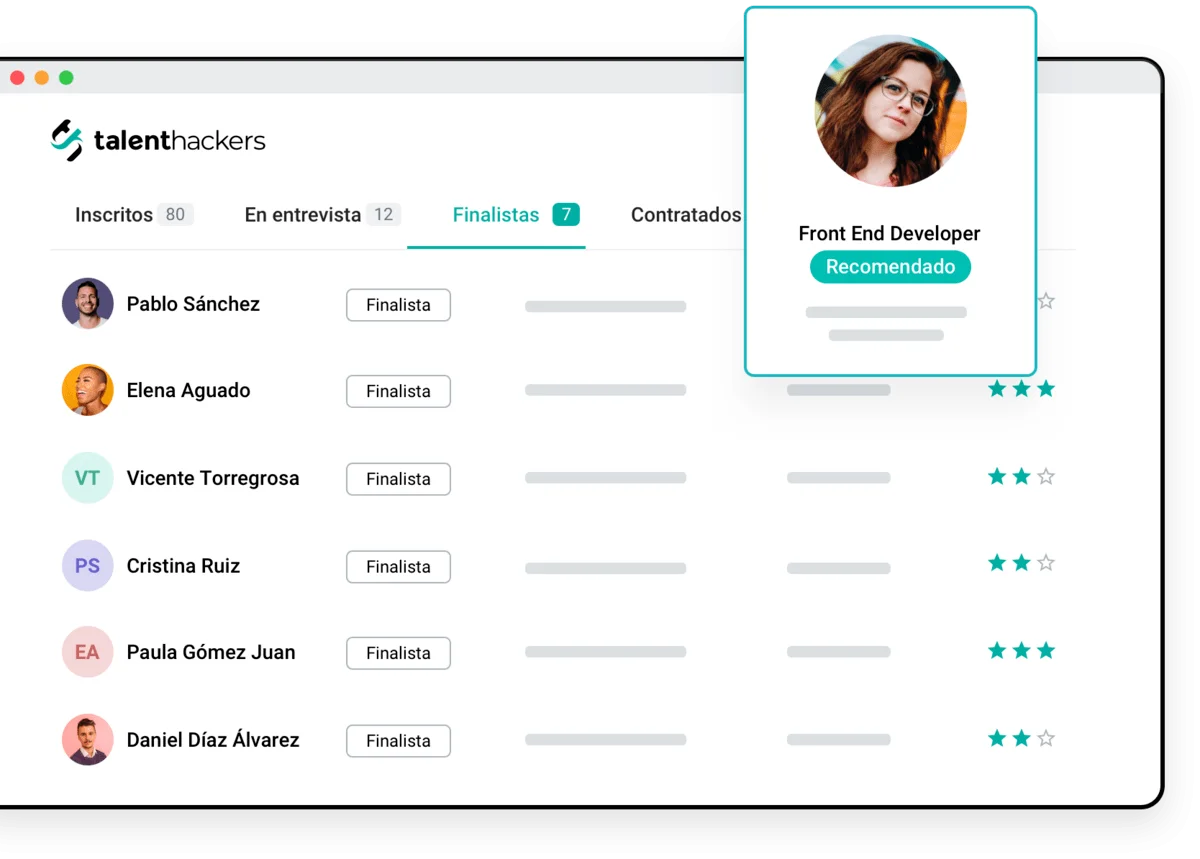Rate Cristina Ruiz with third star

click(1046, 563)
